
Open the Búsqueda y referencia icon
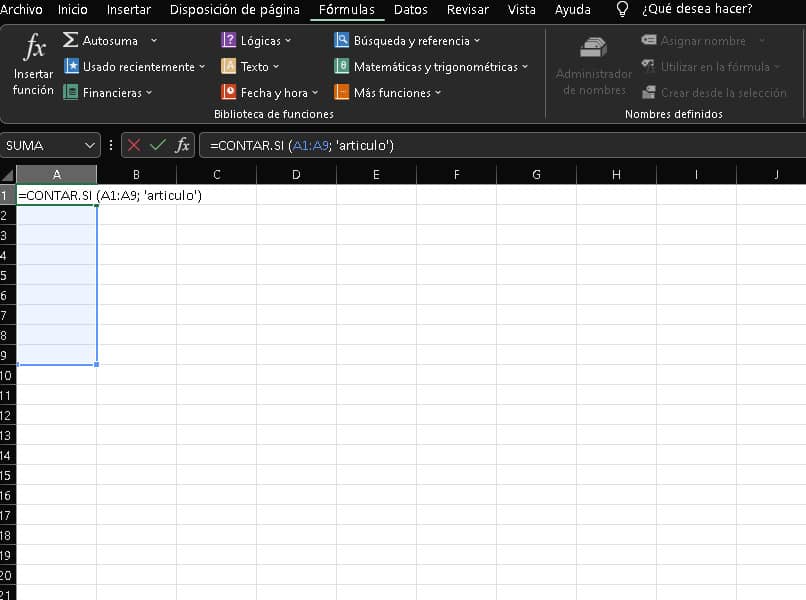click(x=342, y=41)
